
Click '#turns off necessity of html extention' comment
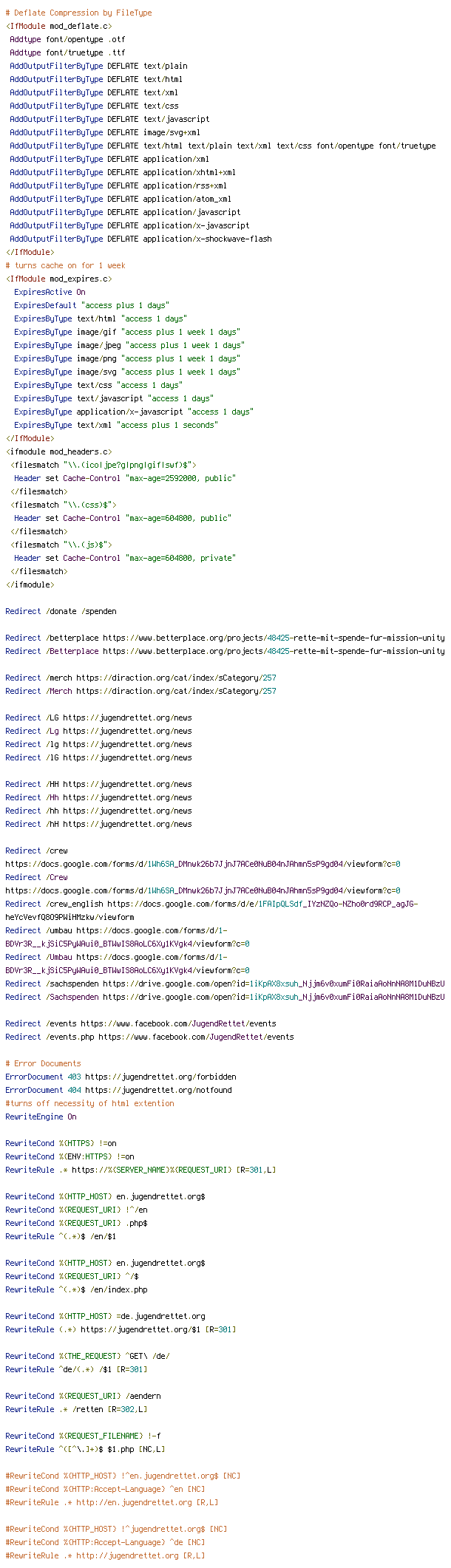tap(89, 1104)
